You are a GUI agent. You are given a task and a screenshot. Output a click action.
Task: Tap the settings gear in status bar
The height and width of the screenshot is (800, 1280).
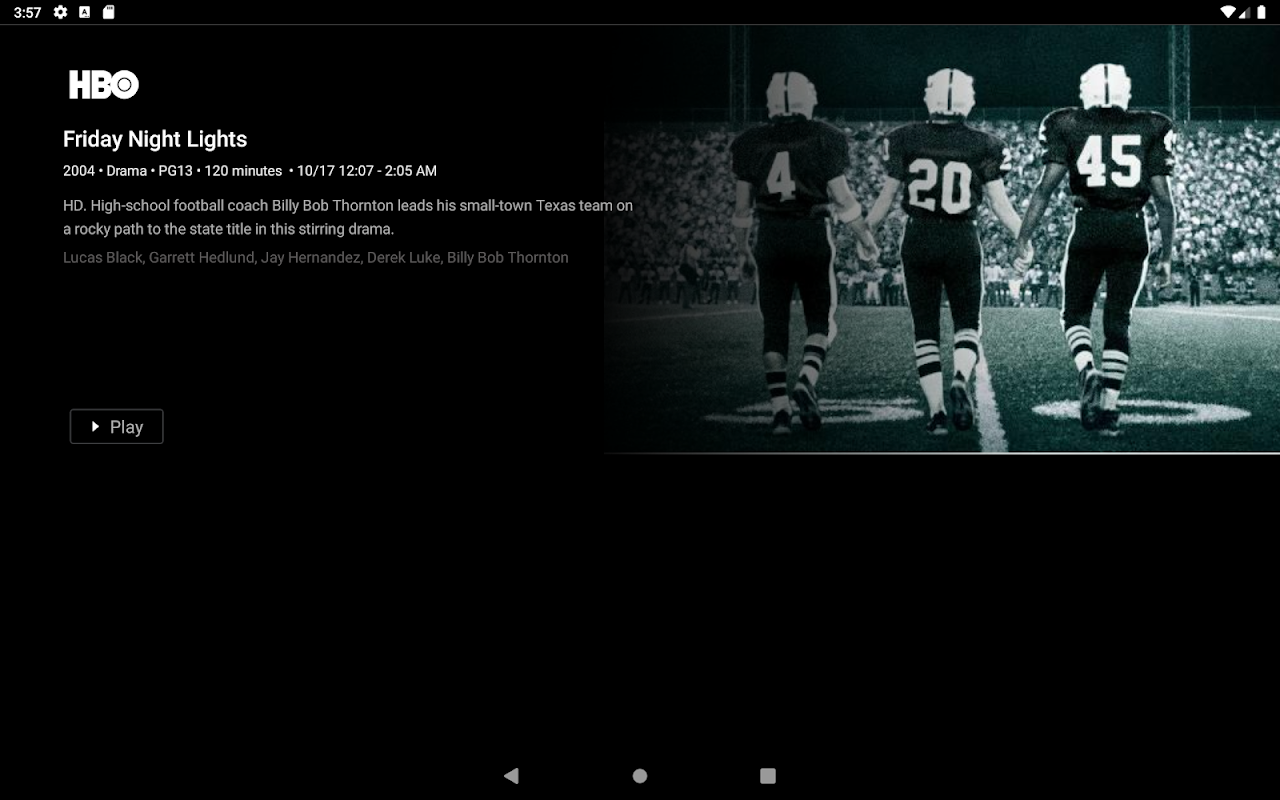click(x=61, y=12)
